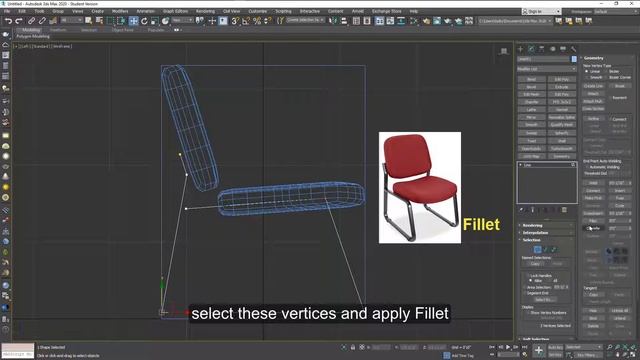Click the object color swatch
The height and width of the screenshot is (360, 640).
click(x=574, y=59)
